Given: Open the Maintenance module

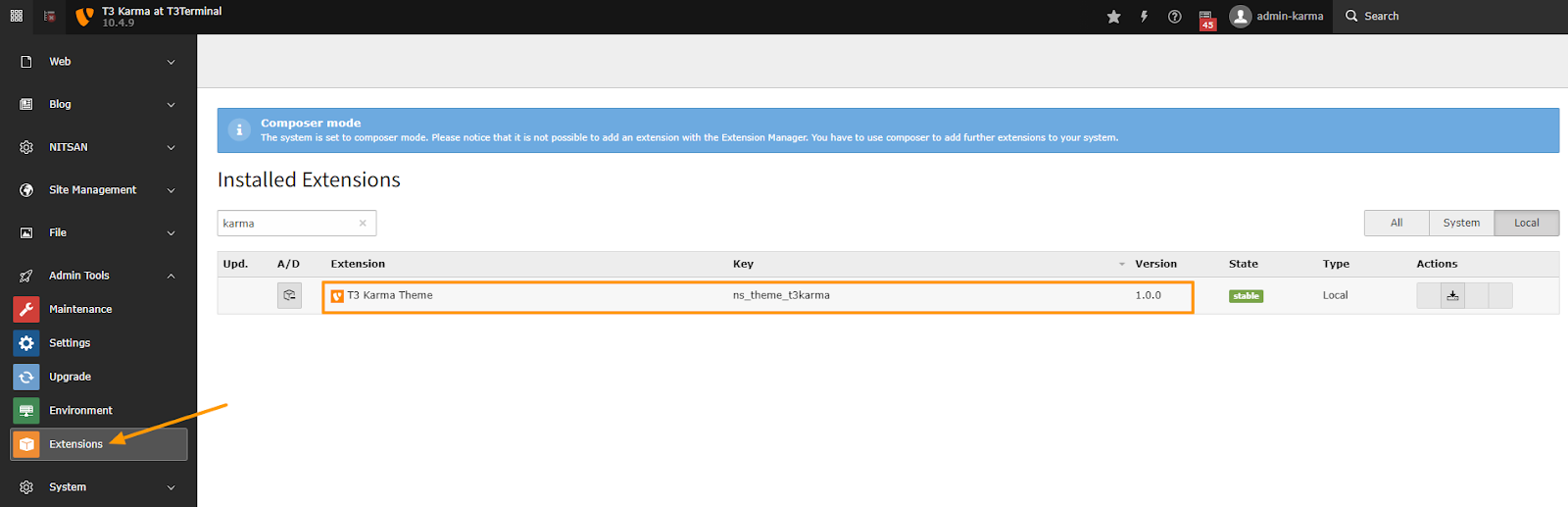Looking at the screenshot, I should point(99,309).
